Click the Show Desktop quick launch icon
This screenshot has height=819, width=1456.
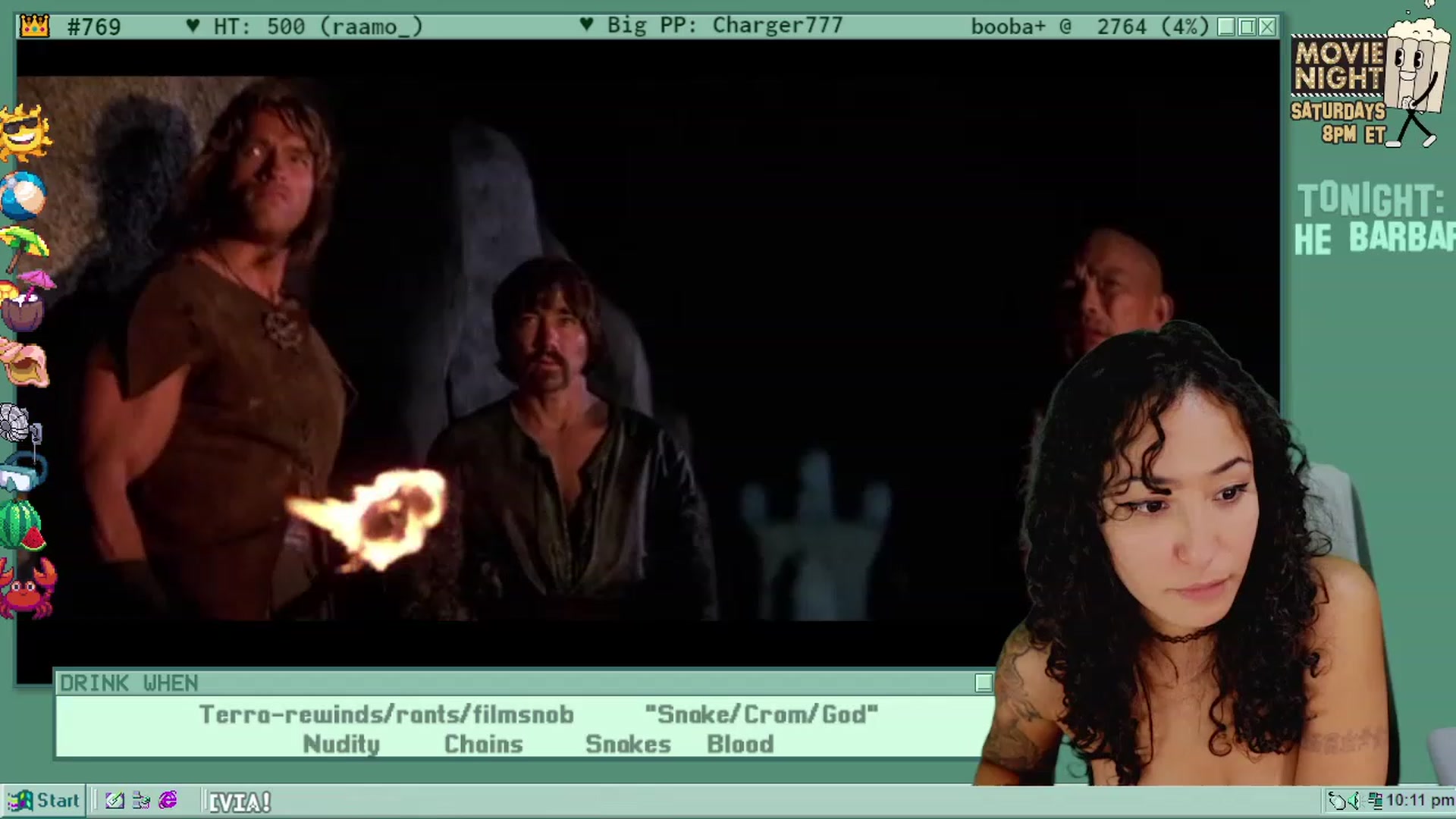[x=115, y=800]
